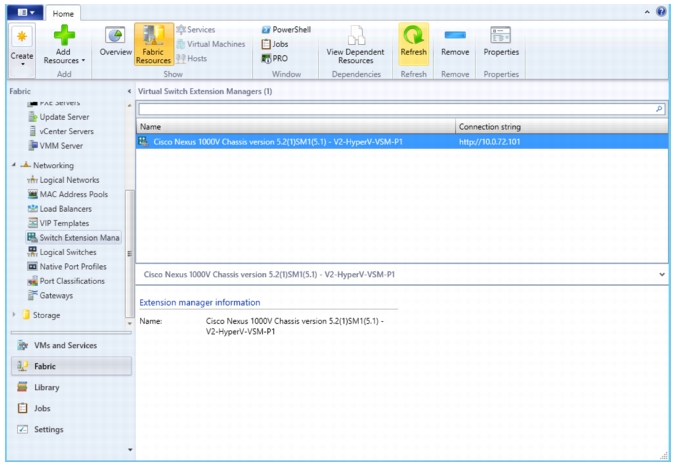The height and width of the screenshot is (466, 677).
Task: Select the Cisco Nexus 1000V row
Action: [402, 142]
